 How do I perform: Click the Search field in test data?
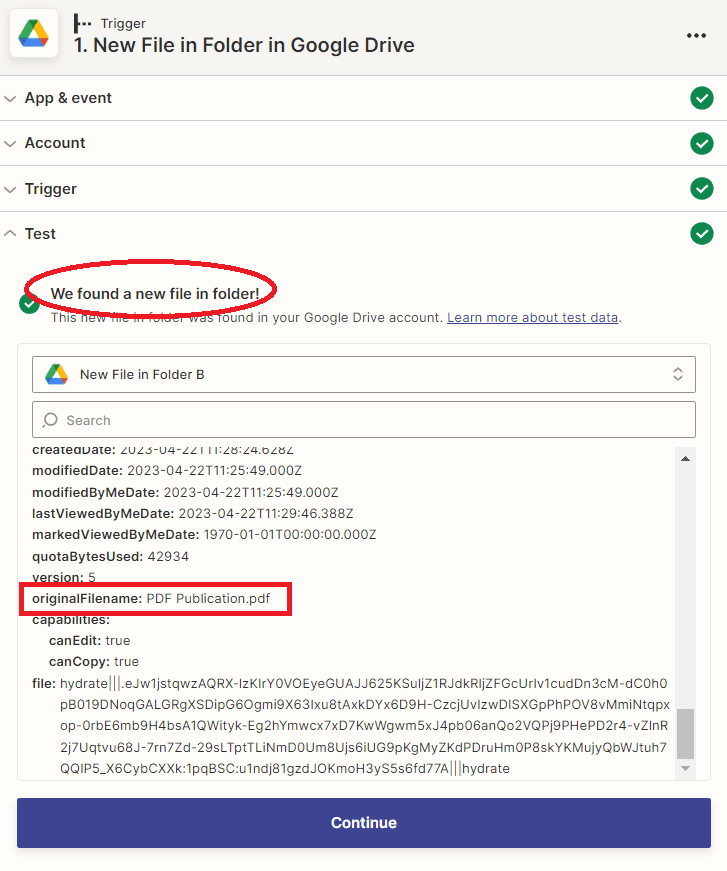coord(363,420)
